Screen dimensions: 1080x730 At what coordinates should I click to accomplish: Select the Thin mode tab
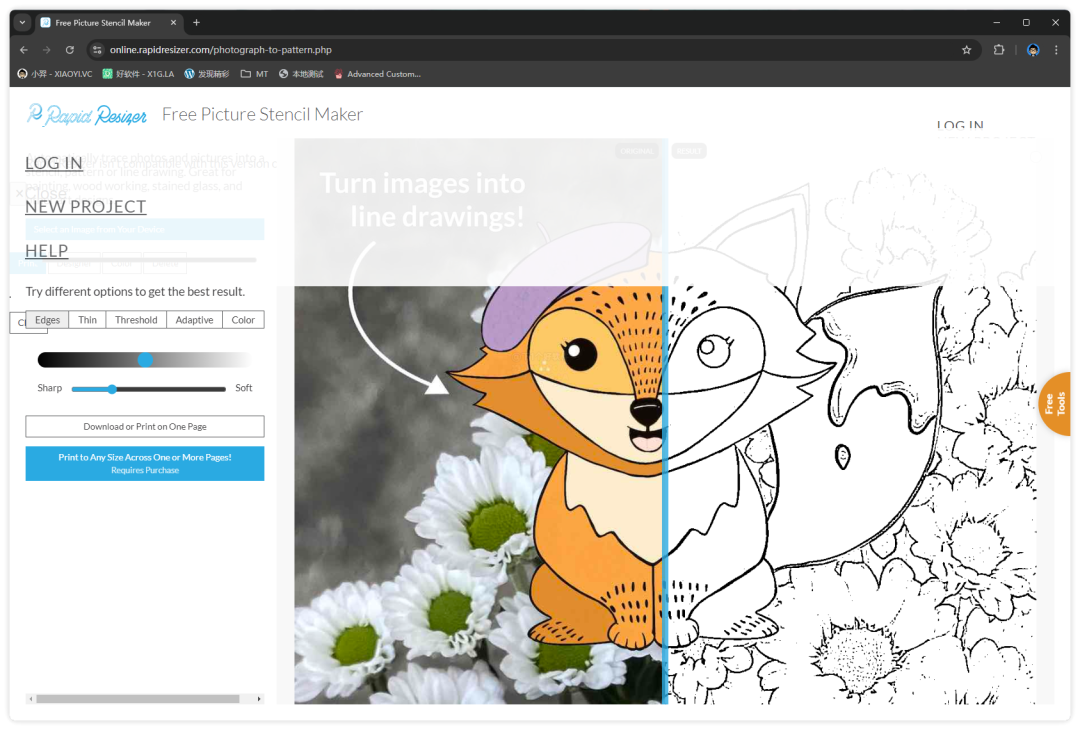(x=87, y=320)
